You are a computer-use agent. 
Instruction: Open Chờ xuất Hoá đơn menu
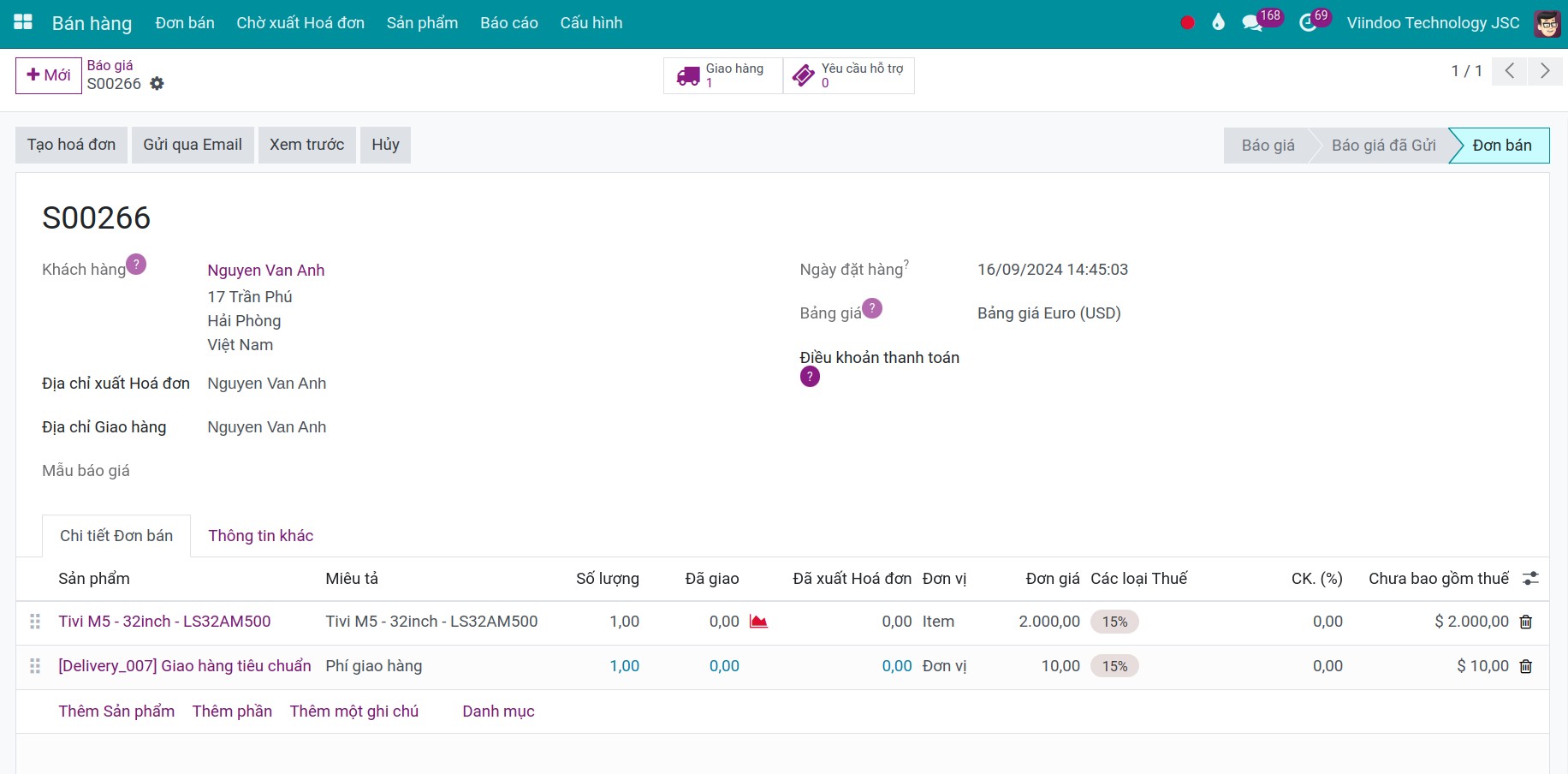300,23
